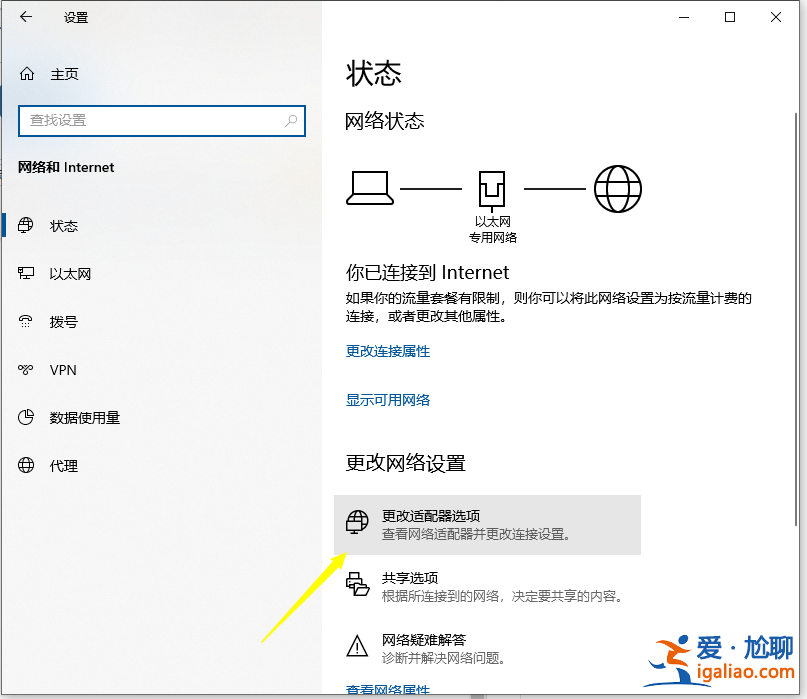Click the 网络疑难解答 warning triangle icon
The height and width of the screenshot is (699, 807).
point(357,644)
